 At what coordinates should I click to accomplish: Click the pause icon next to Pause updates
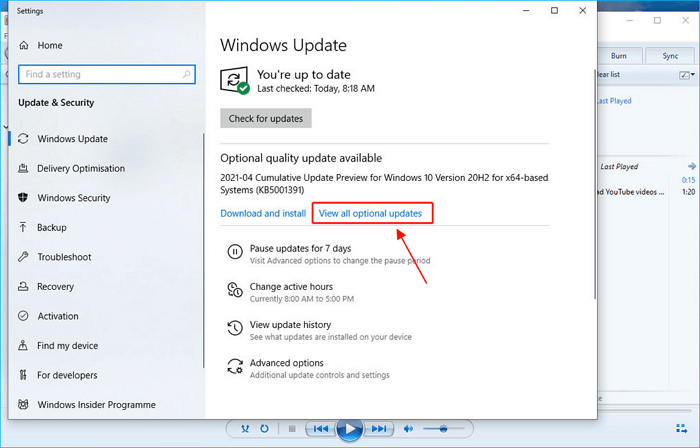click(x=235, y=252)
